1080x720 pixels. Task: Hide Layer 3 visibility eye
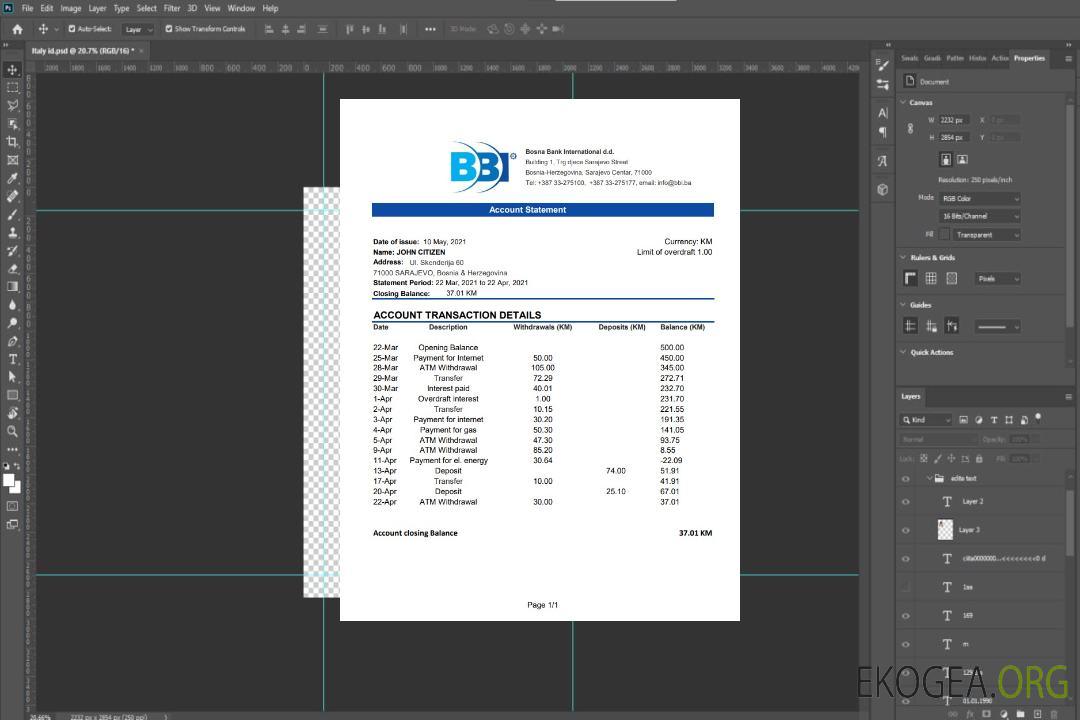pyautogui.click(x=906, y=531)
